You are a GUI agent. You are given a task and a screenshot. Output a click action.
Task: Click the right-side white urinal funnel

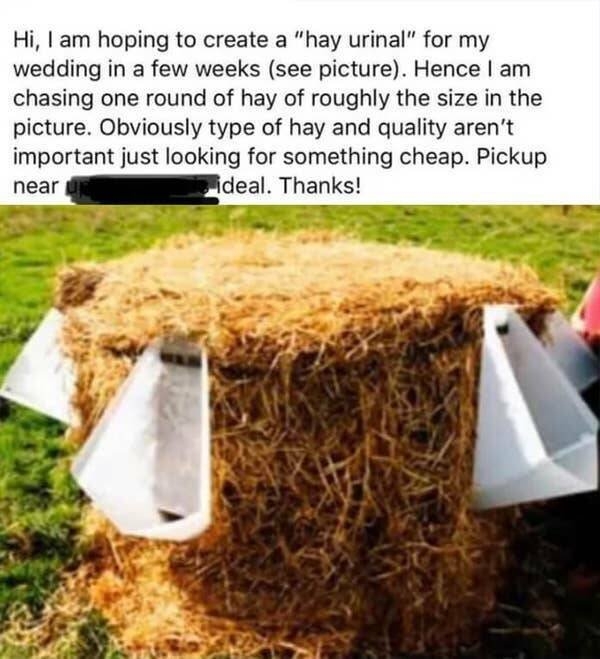pos(534,408)
